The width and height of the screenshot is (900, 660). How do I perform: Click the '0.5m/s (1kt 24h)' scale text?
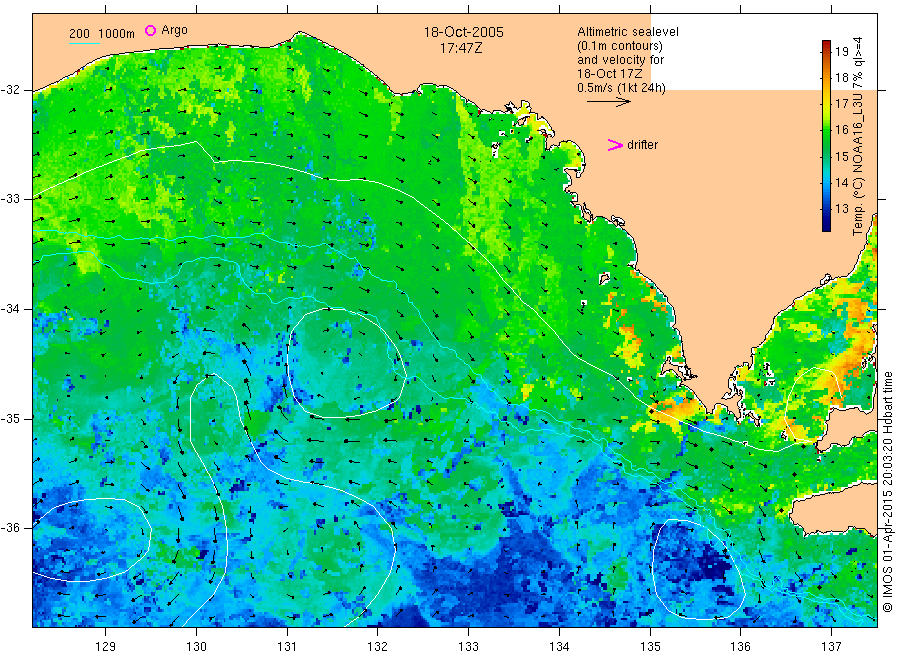(x=621, y=88)
